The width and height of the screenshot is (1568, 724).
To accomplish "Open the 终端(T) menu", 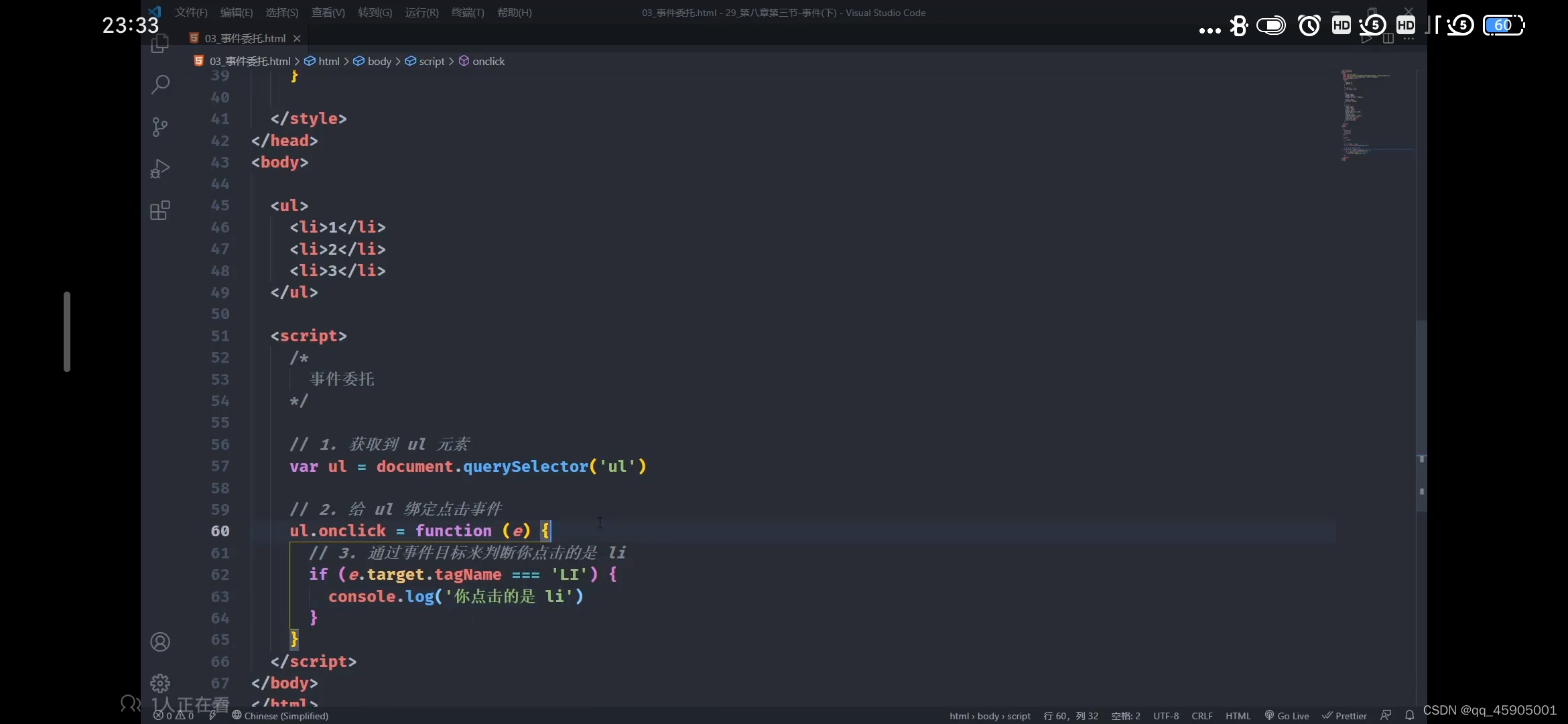I will coord(468,13).
